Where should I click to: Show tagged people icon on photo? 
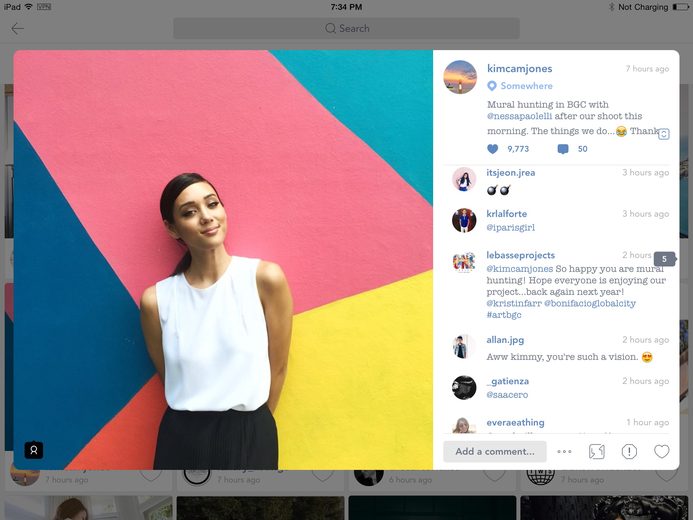click(x=34, y=450)
